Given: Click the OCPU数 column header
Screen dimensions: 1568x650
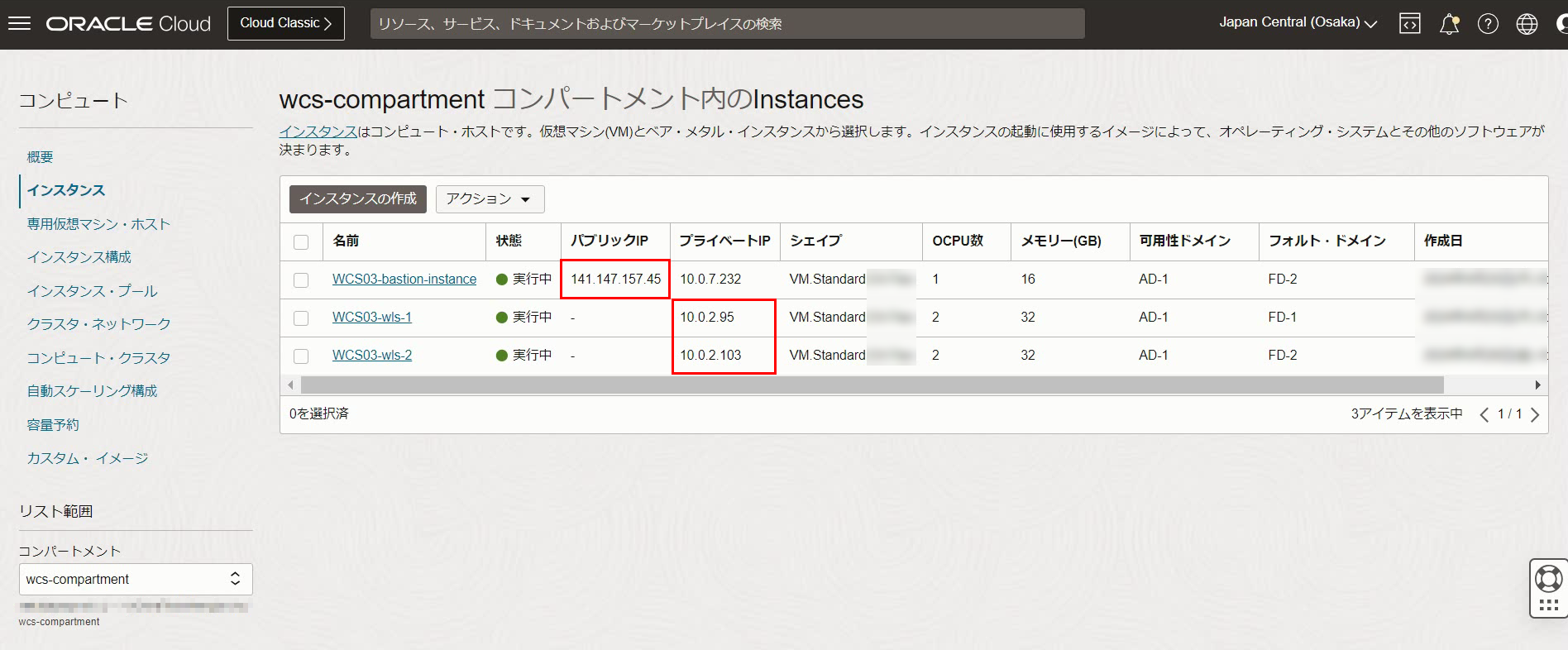Looking at the screenshot, I should click(958, 241).
